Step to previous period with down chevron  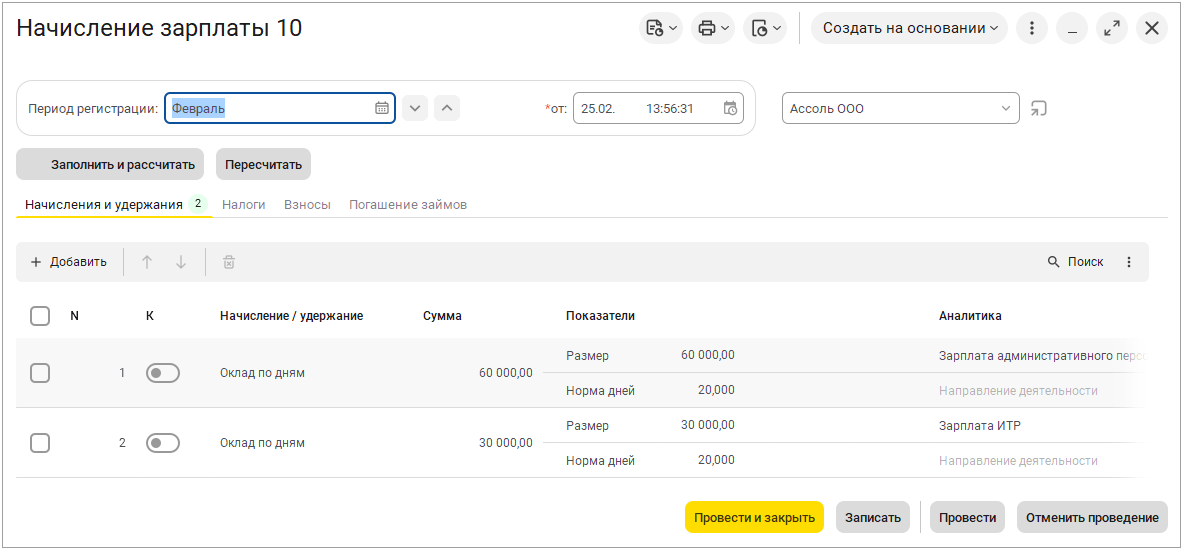(416, 108)
